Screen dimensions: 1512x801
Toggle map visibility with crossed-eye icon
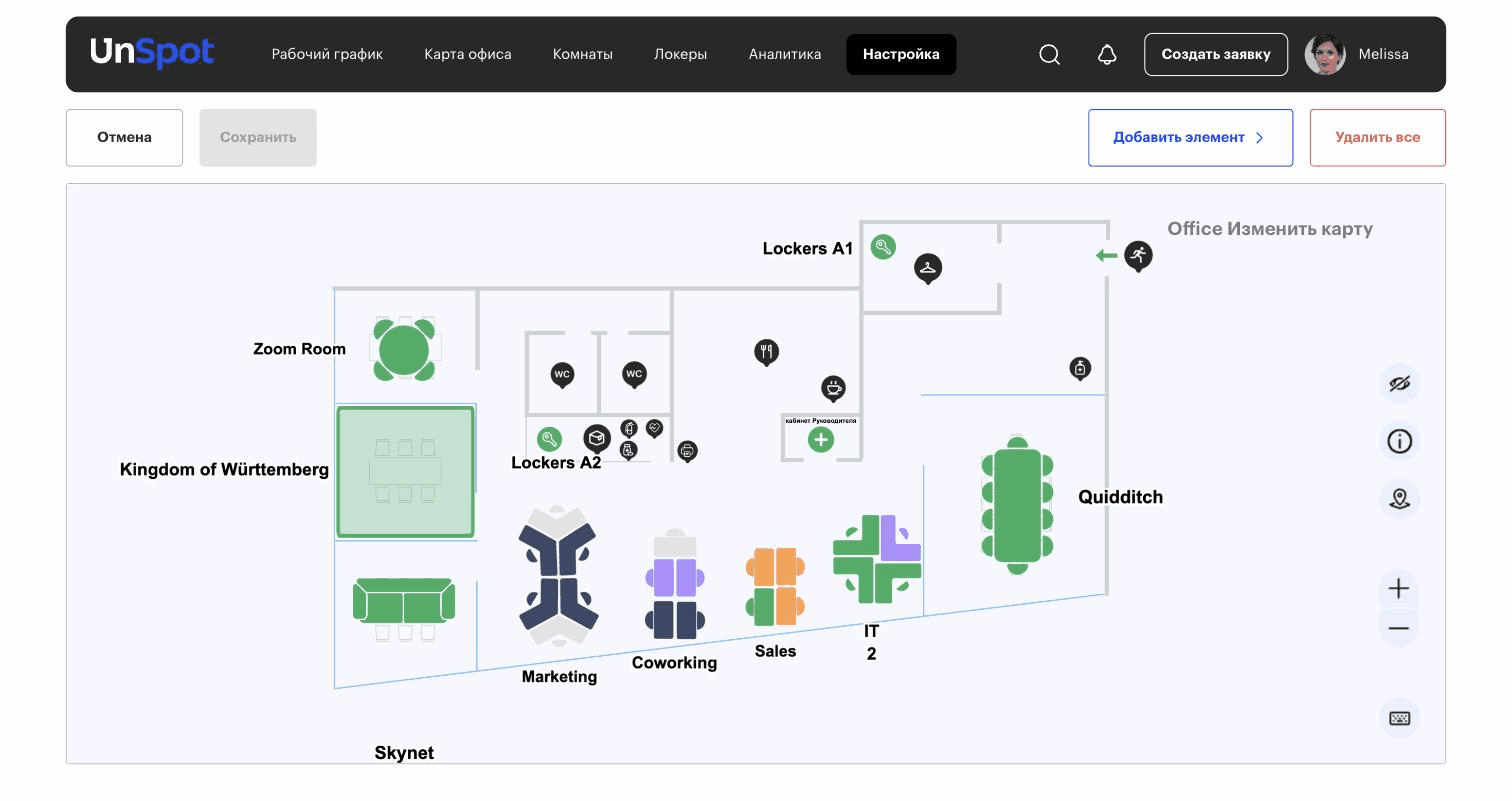(1399, 383)
